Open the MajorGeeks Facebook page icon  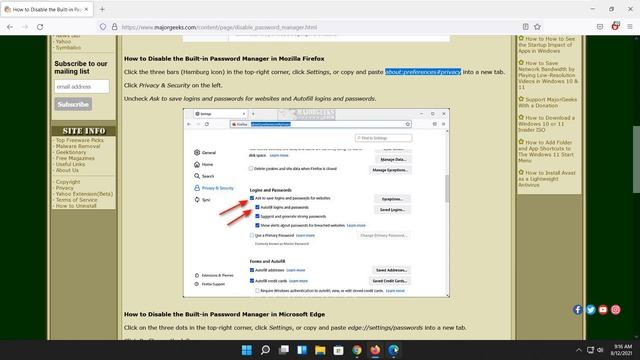(578, 310)
